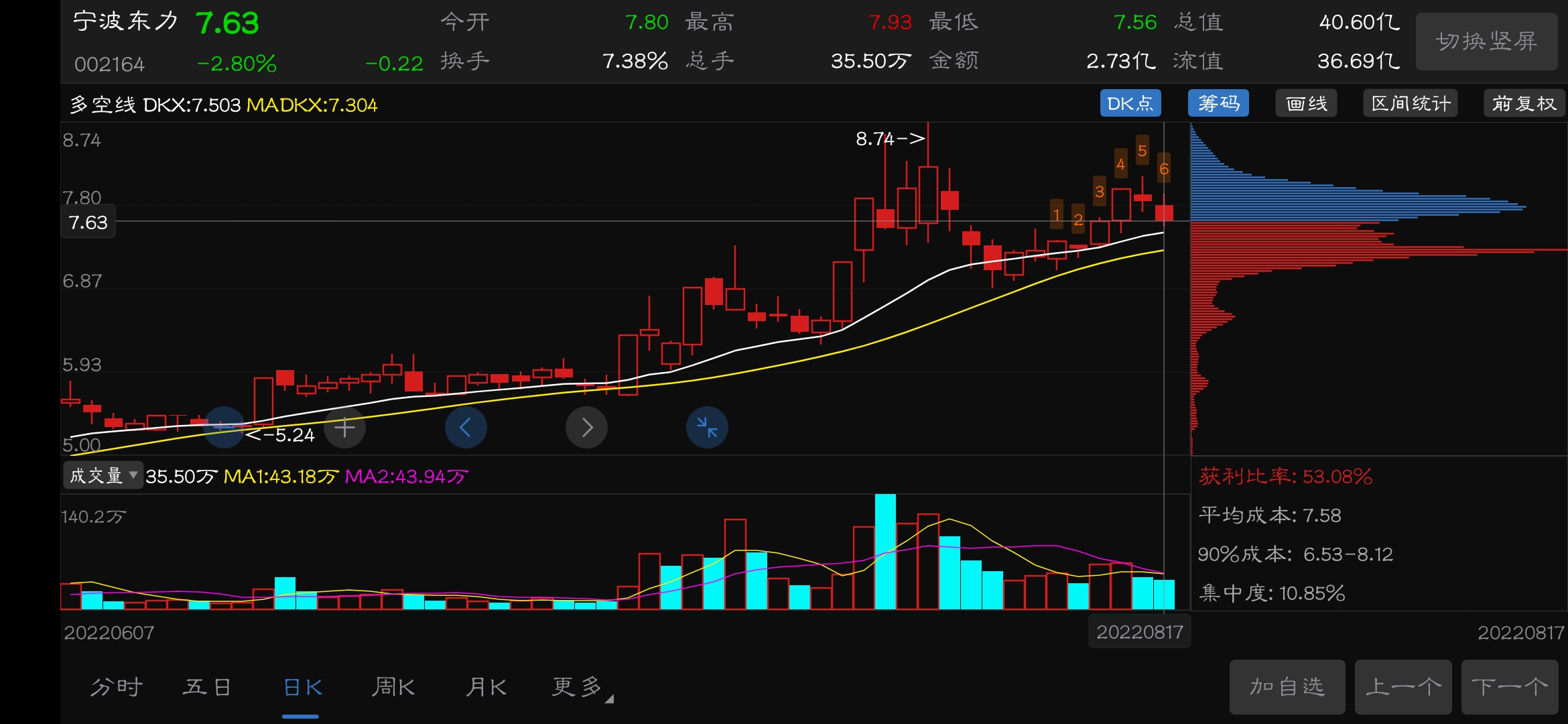Image resolution: width=1568 pixels, height=724 pixels.
Task: Click the 5.24 low price annotation
Action: point(281,435)
